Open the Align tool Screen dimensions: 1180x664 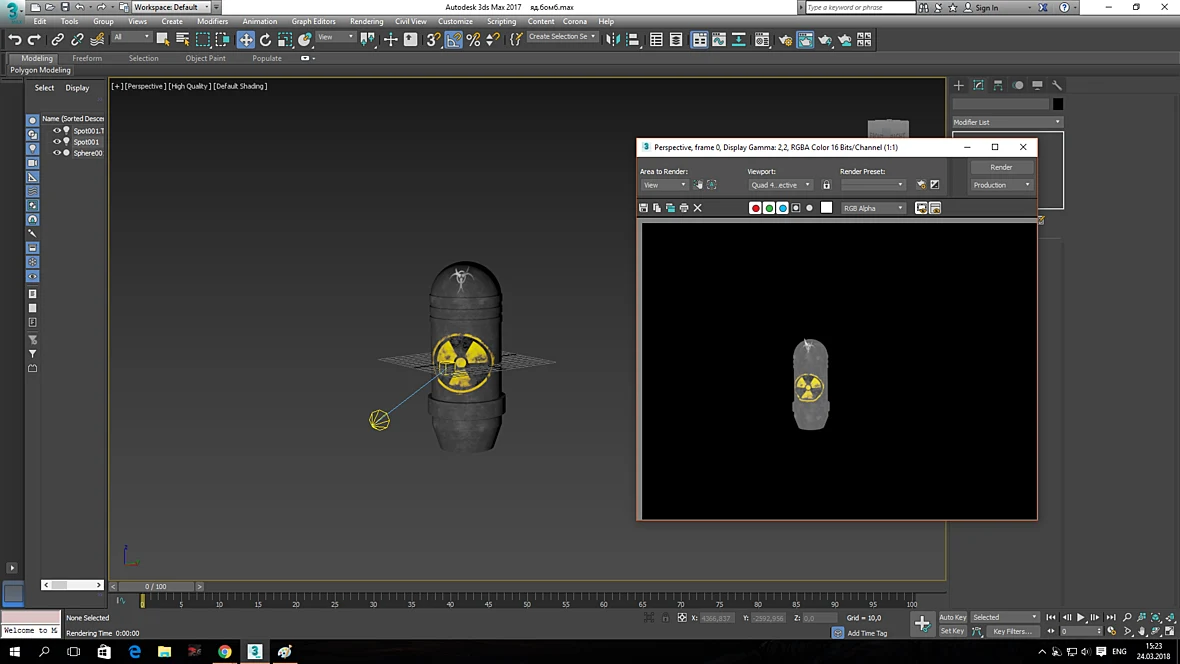(x=632, y=39)
